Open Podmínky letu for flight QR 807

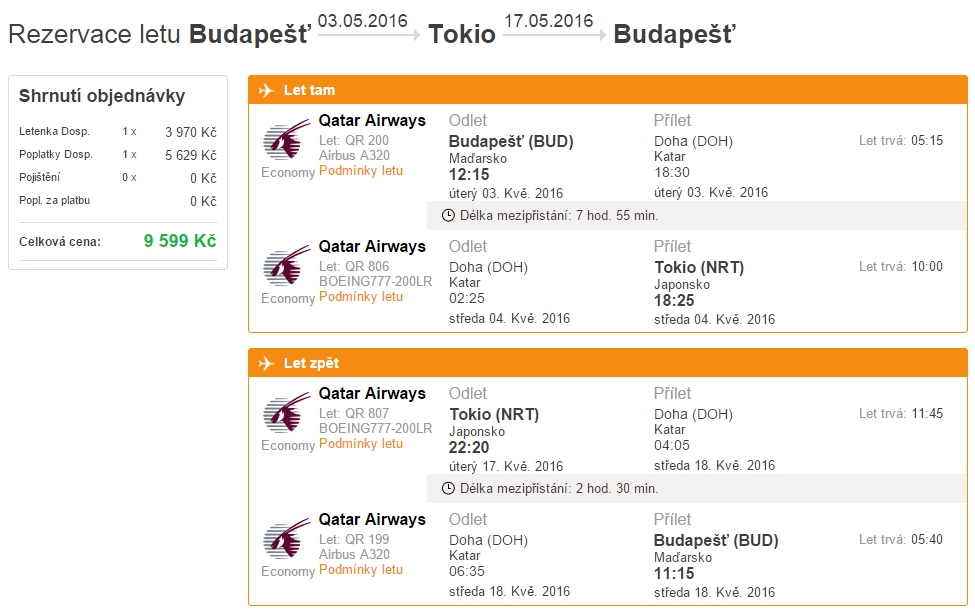pos(361,444)
